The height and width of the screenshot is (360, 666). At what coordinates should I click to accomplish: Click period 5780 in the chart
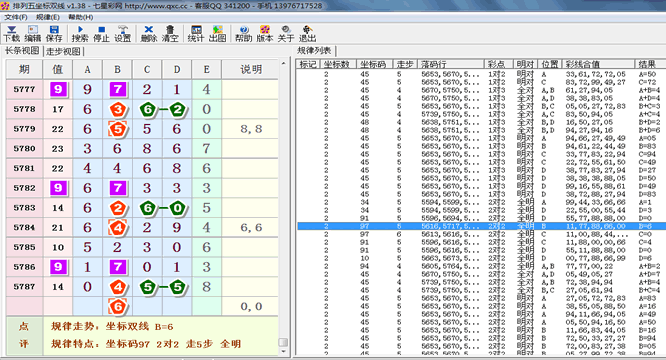(x=24, y=149)
